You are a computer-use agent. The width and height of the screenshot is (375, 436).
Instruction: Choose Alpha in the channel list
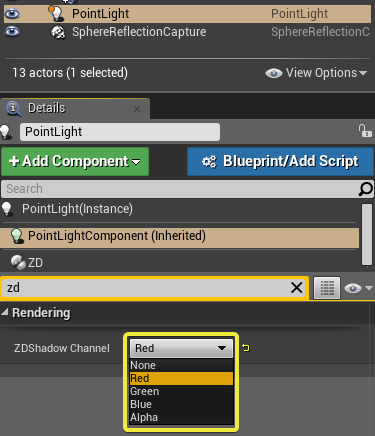[181, 417]
